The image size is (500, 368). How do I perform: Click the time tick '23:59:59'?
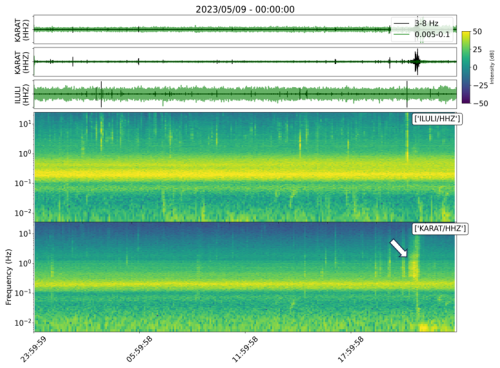[33, 349]
